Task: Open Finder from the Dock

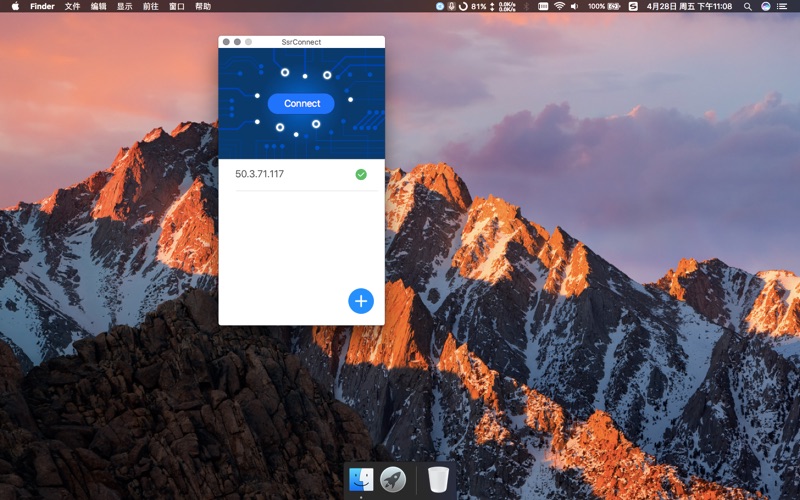Action: point(361,480)
